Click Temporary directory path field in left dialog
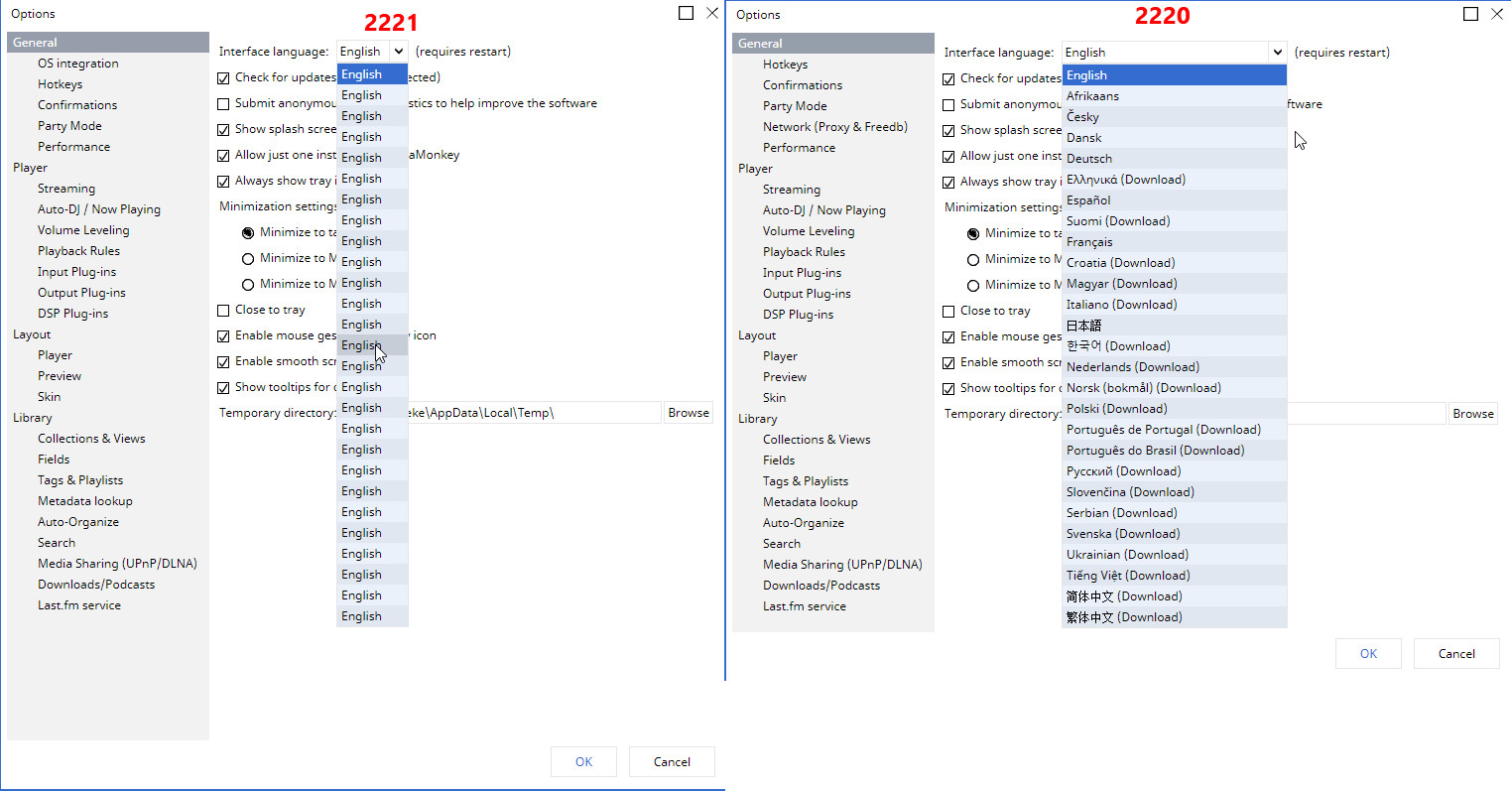 point(531,413)
